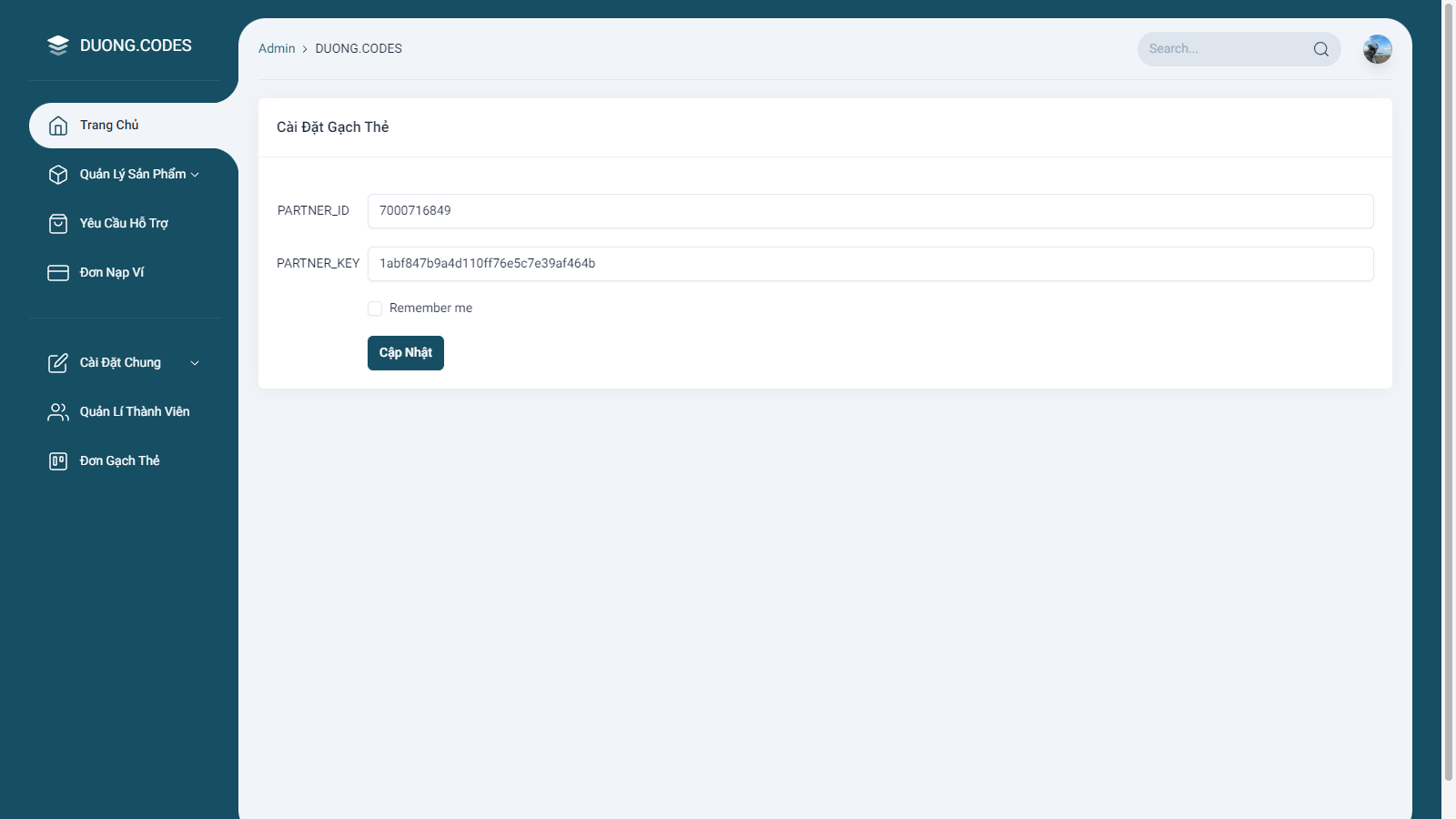
Task: Go to Trang Chủ menu item
Action: click(x=109, y=126)
